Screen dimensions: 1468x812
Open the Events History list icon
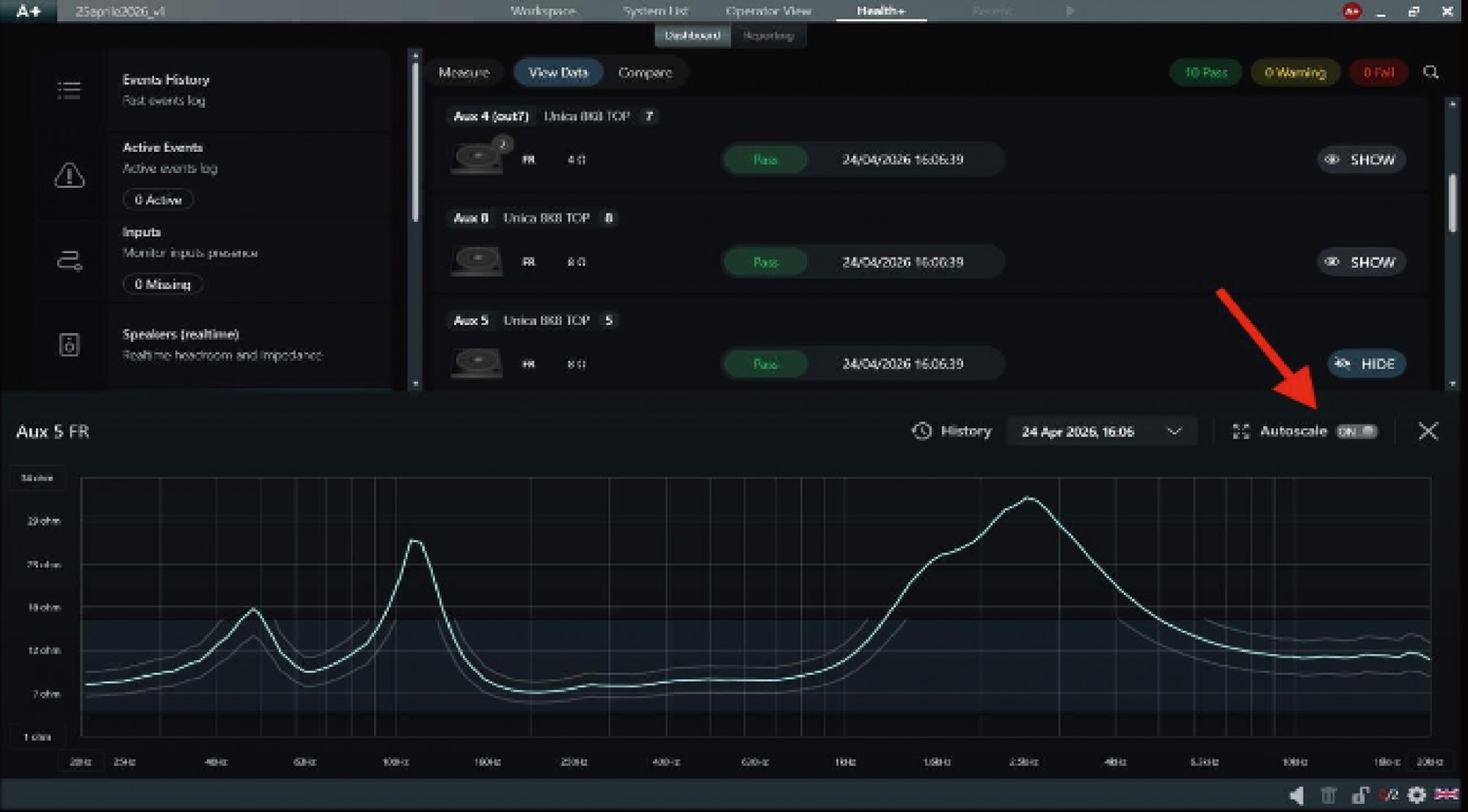pos(69,90)
